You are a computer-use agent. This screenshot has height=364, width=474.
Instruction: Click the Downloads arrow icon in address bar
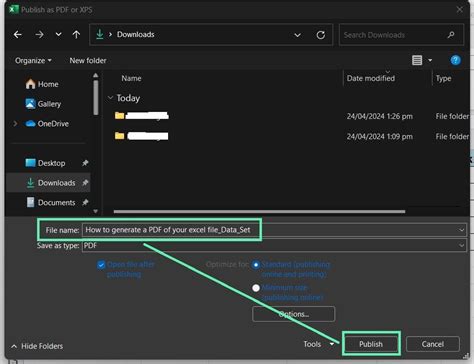(x=99, y=34)
